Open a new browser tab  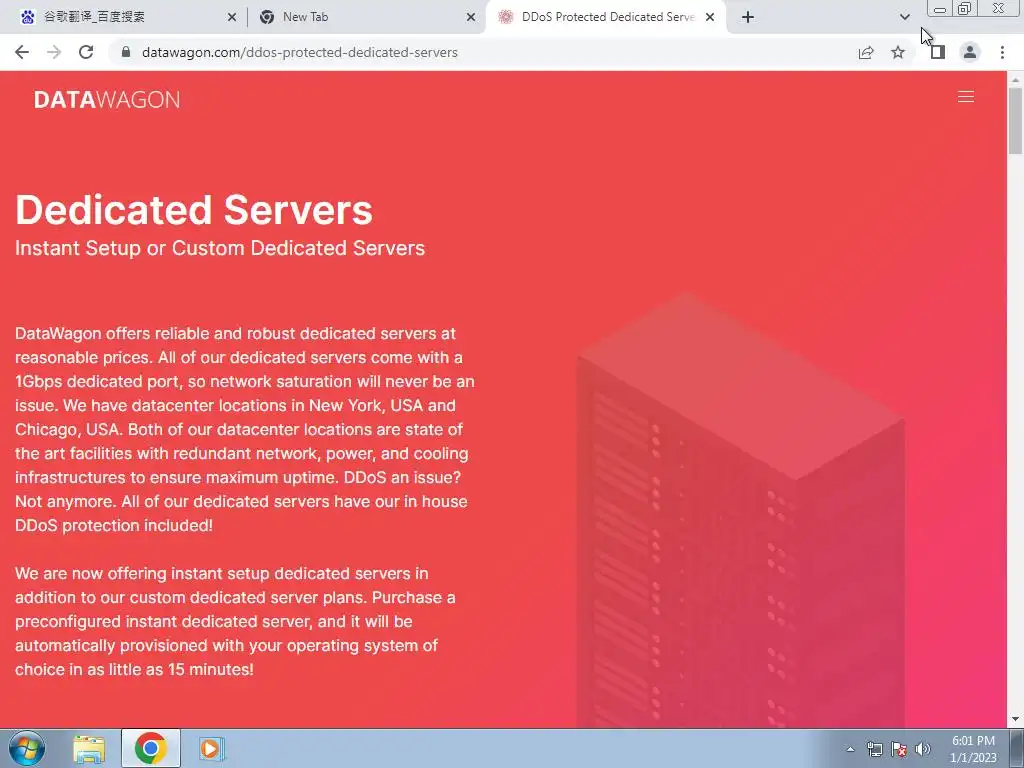[748, 17]
